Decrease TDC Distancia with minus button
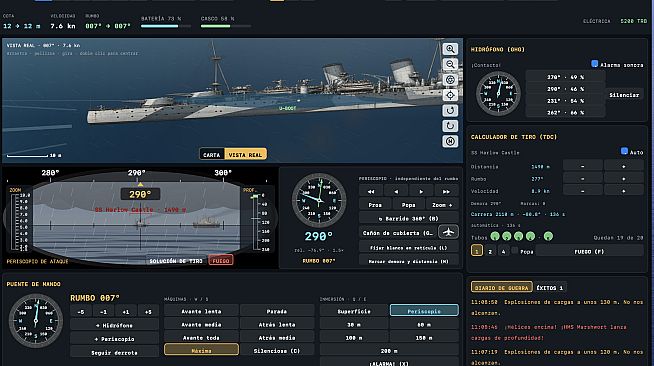The width and height of the screenshot is (654, 366). point(583,166)
